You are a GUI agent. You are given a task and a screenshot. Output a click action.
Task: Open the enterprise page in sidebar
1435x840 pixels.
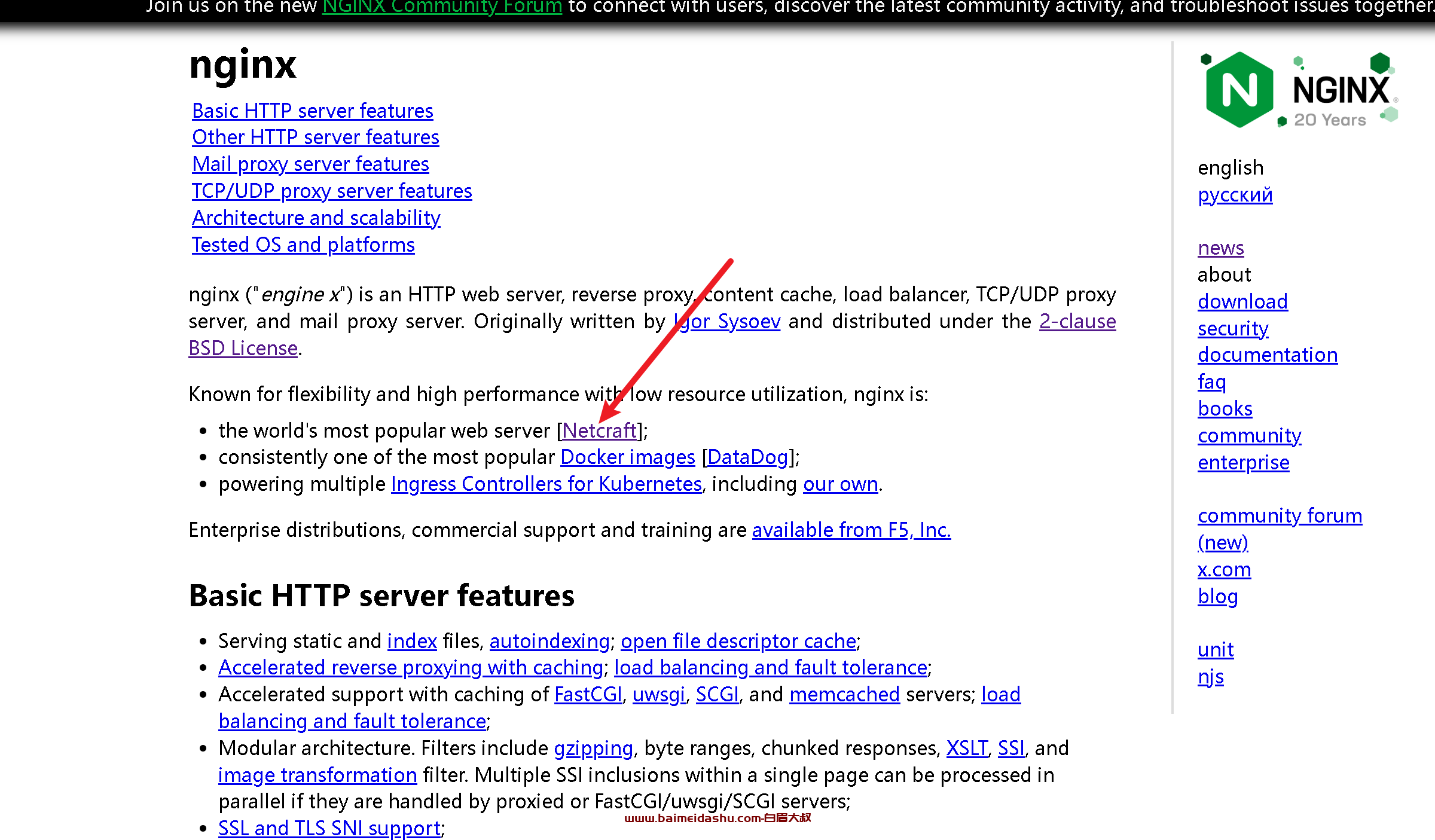[x=1244, y=463]
